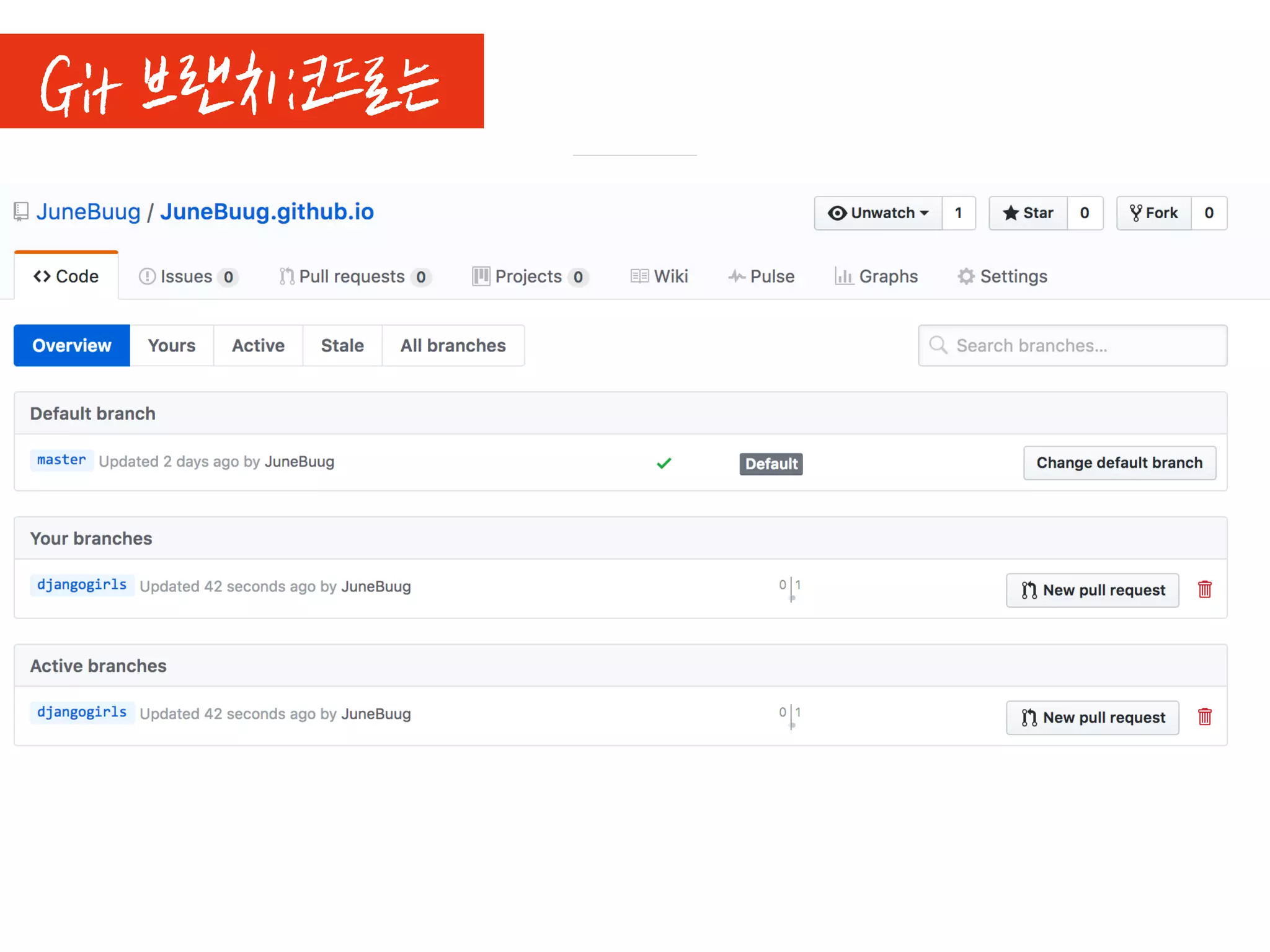Click the ahead/behind indicator in Your branches
Viewport: 1270px width, 952px height.
pos(791,589)
